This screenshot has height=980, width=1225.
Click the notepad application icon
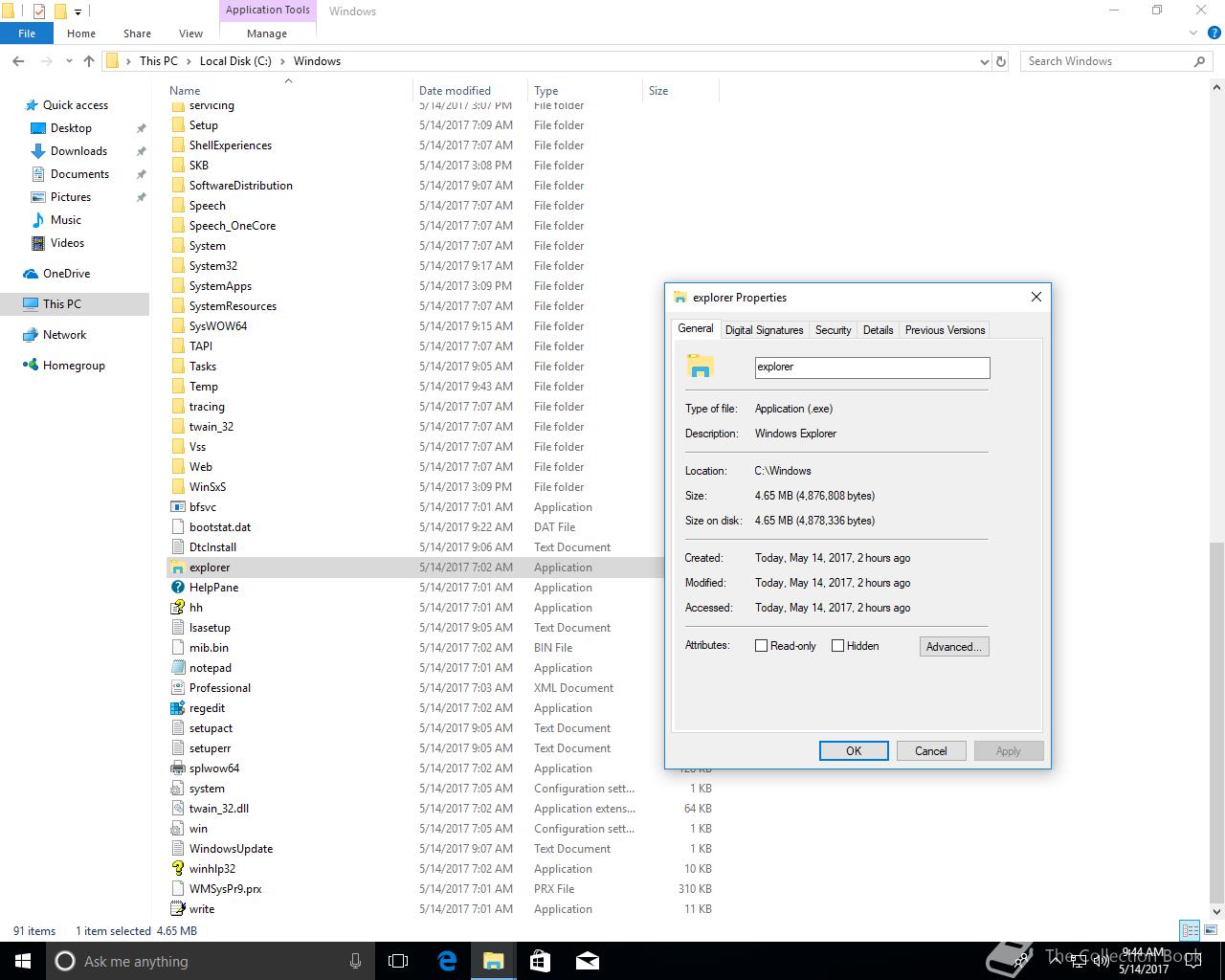pos(177,668)
